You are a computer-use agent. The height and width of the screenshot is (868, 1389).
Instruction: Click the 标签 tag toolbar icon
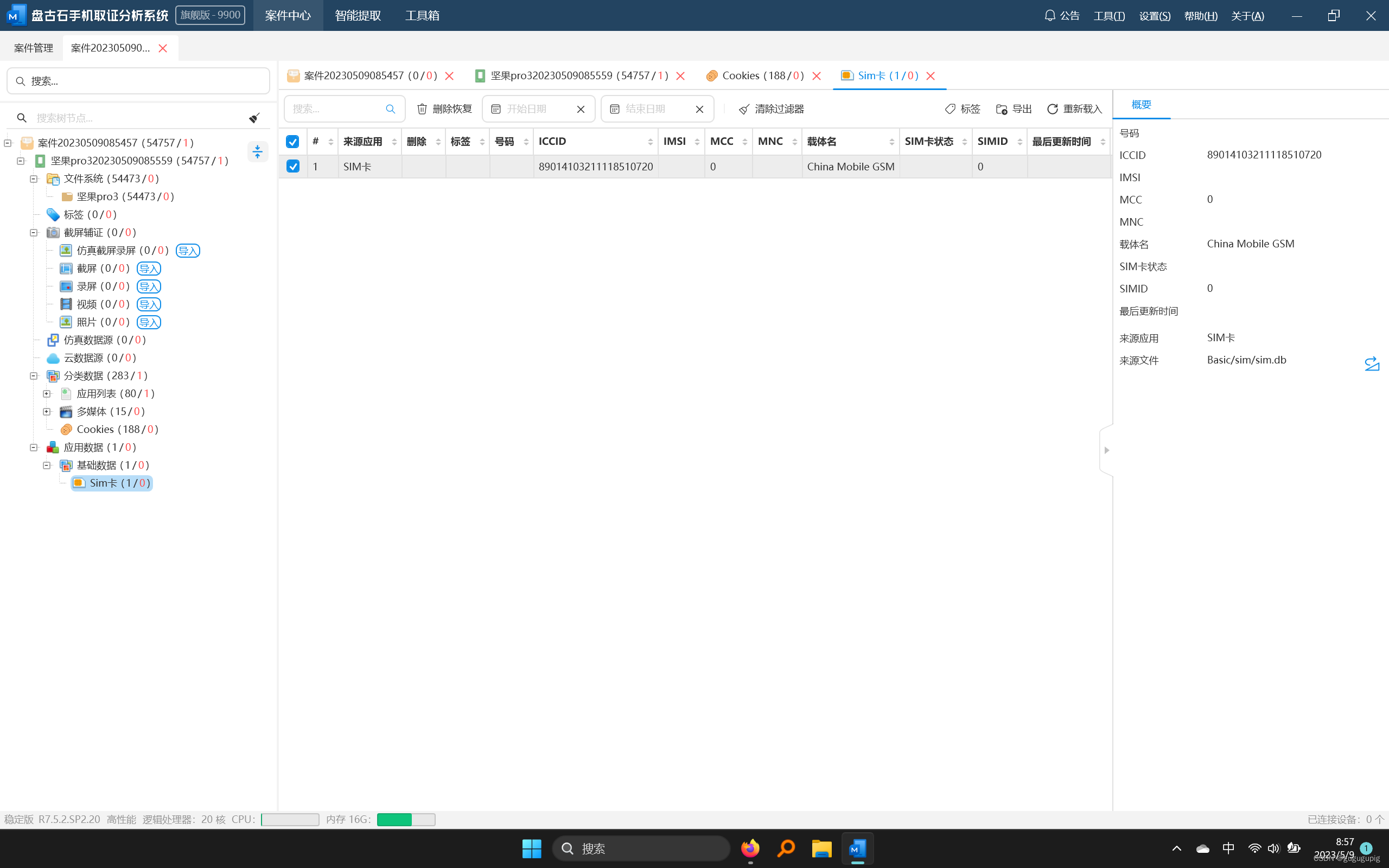pos(951,109)
